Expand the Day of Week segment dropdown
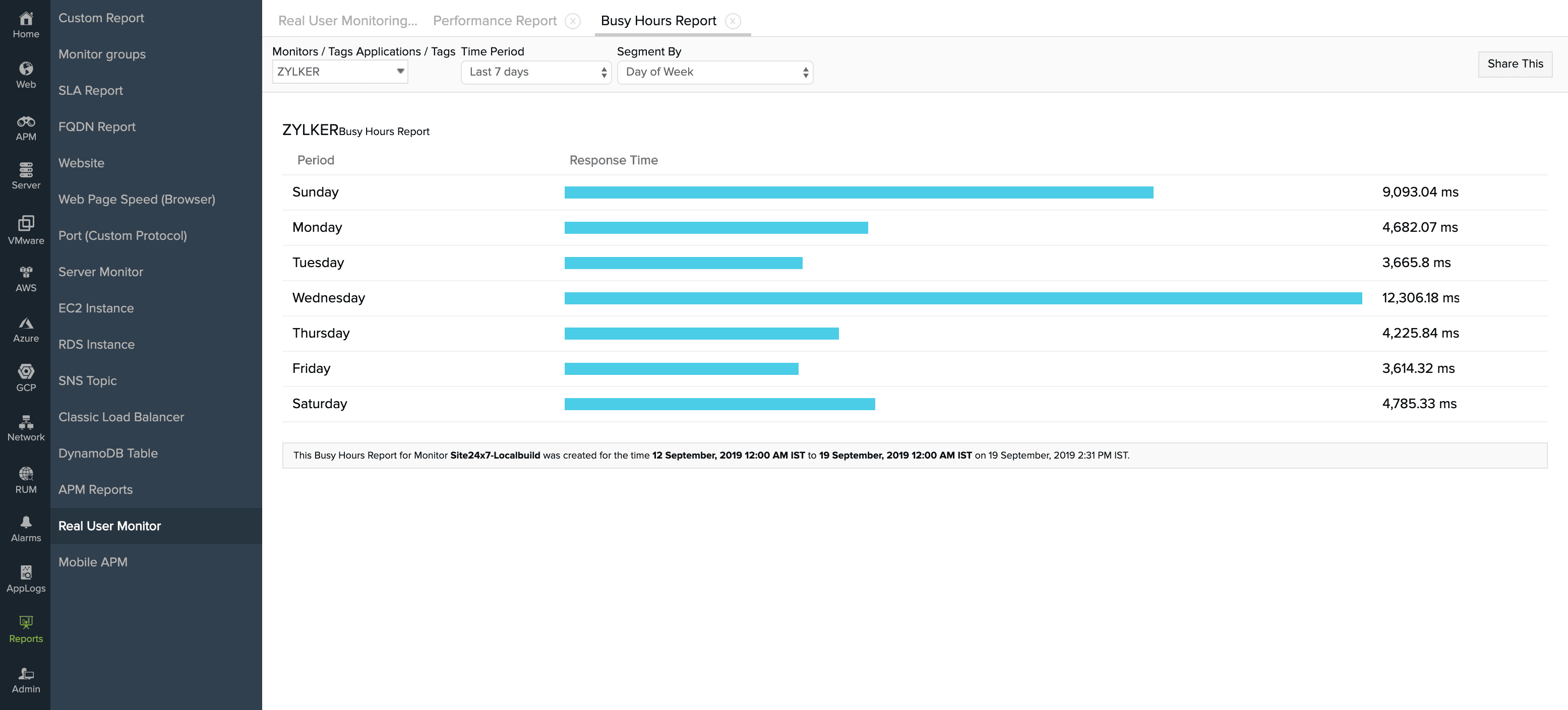This screenshot has width=1568, height=710. (714, 72)
